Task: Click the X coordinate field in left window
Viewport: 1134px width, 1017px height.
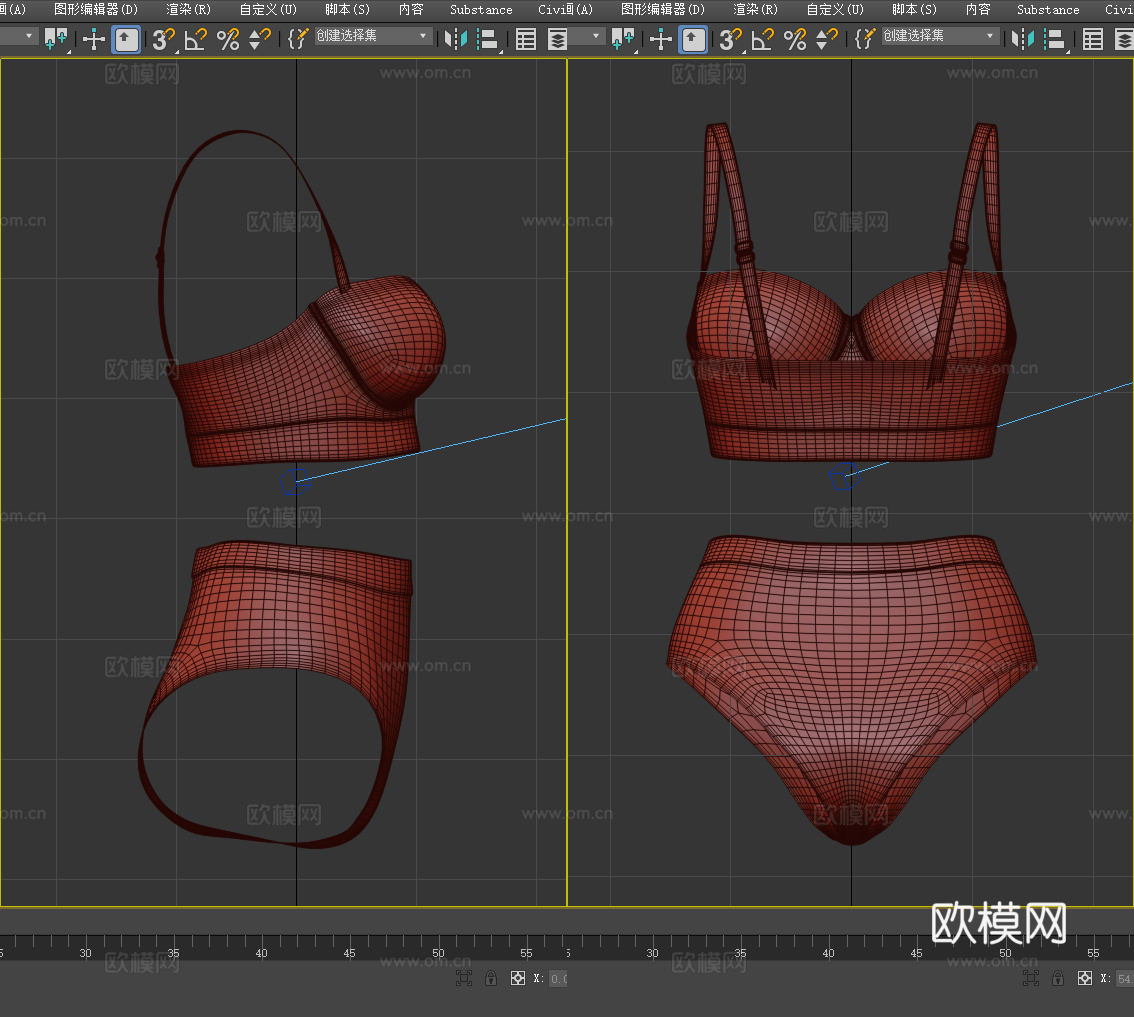Action: tap(558, 979)
